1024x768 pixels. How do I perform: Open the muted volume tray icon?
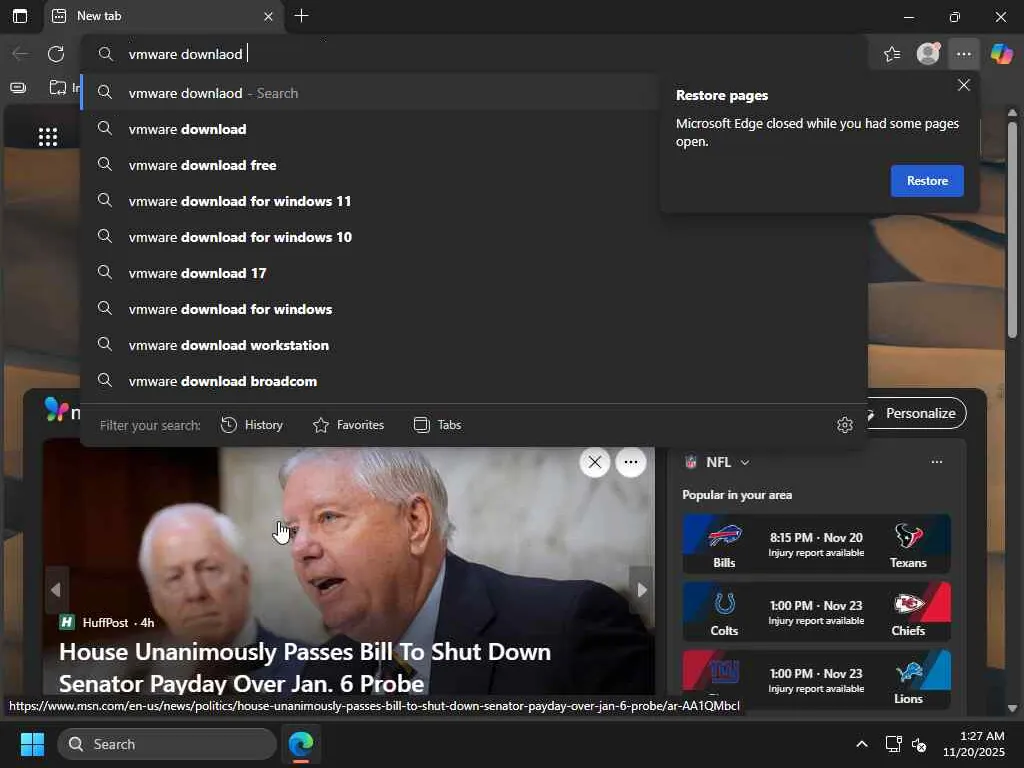919,744
